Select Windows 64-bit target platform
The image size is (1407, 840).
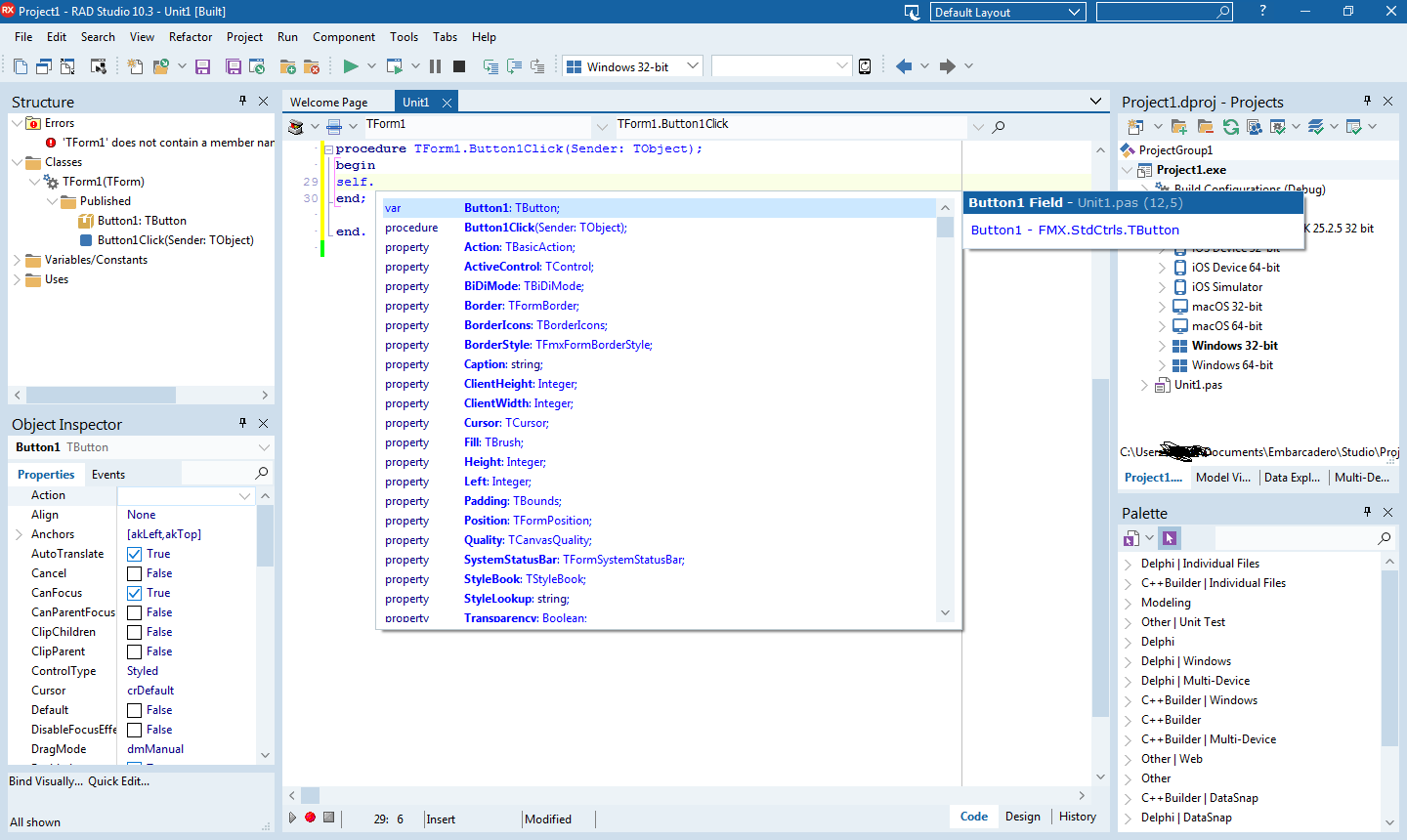(x=1232, y=365)
